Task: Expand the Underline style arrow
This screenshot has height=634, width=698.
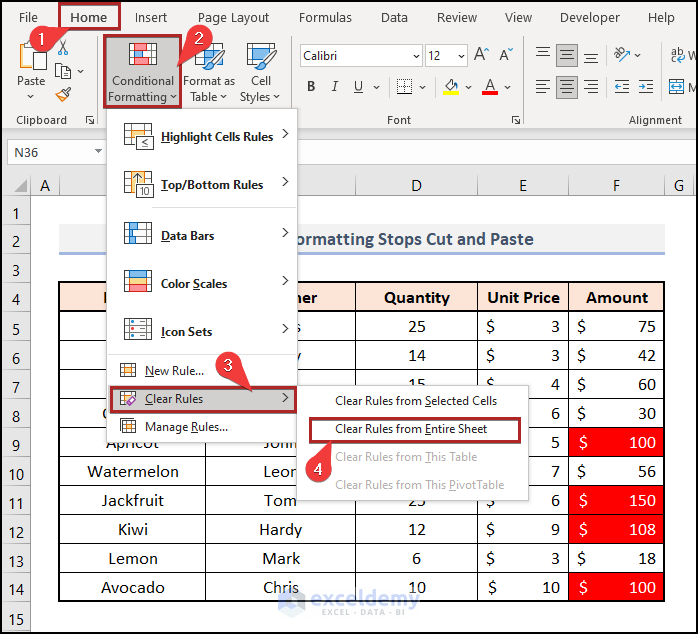Action: click(376, 87)
